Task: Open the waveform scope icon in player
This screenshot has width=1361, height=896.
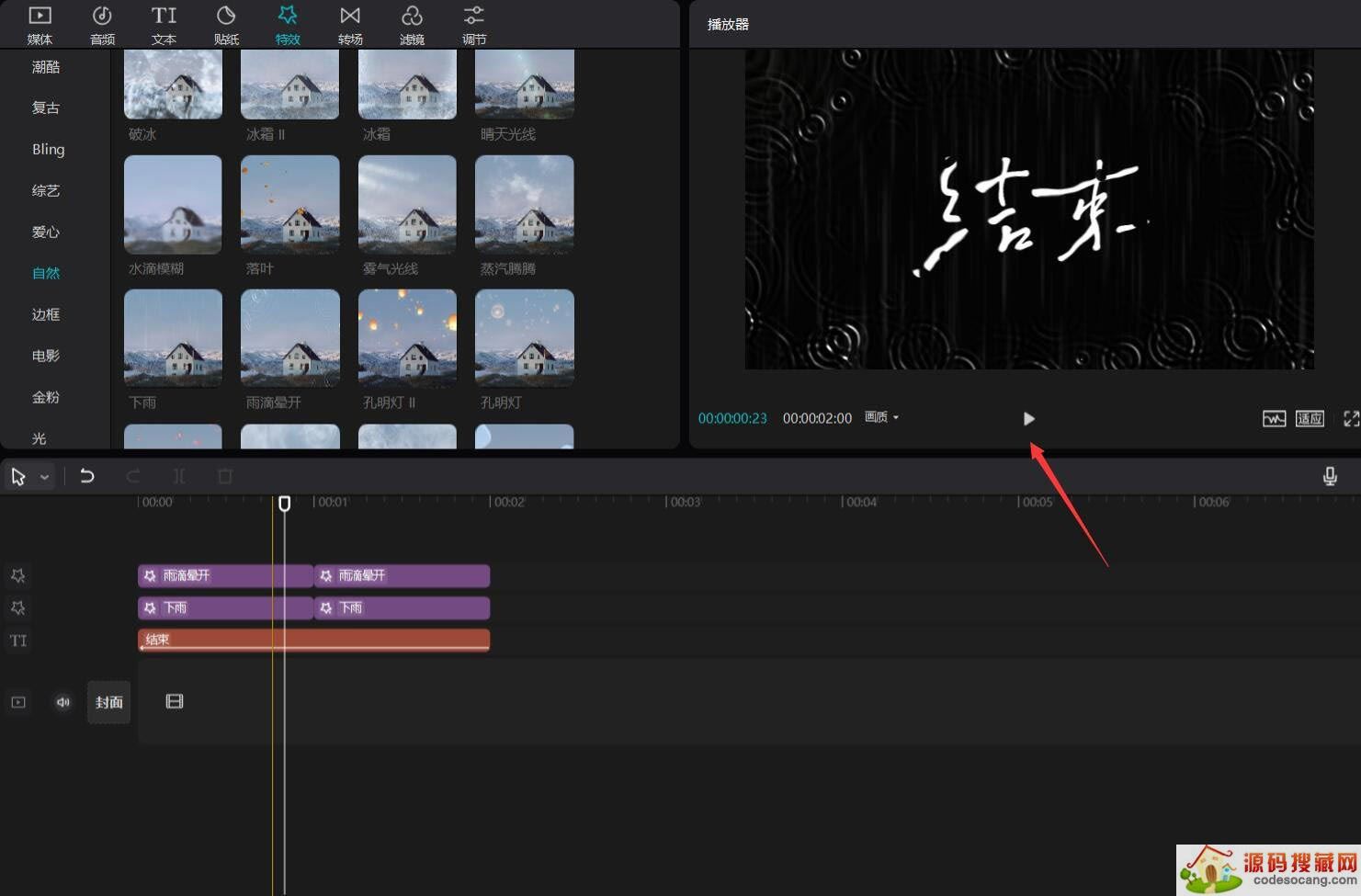Action: point(1274,419)
